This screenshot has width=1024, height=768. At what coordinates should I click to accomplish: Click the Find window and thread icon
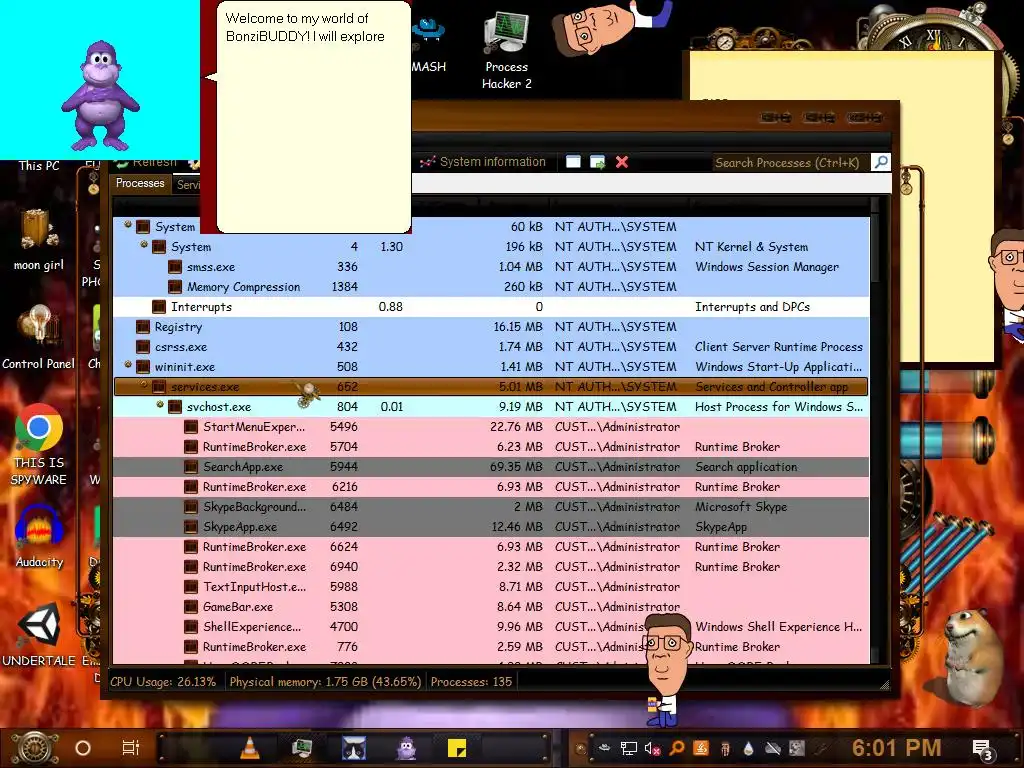click(x=597, y=162)
